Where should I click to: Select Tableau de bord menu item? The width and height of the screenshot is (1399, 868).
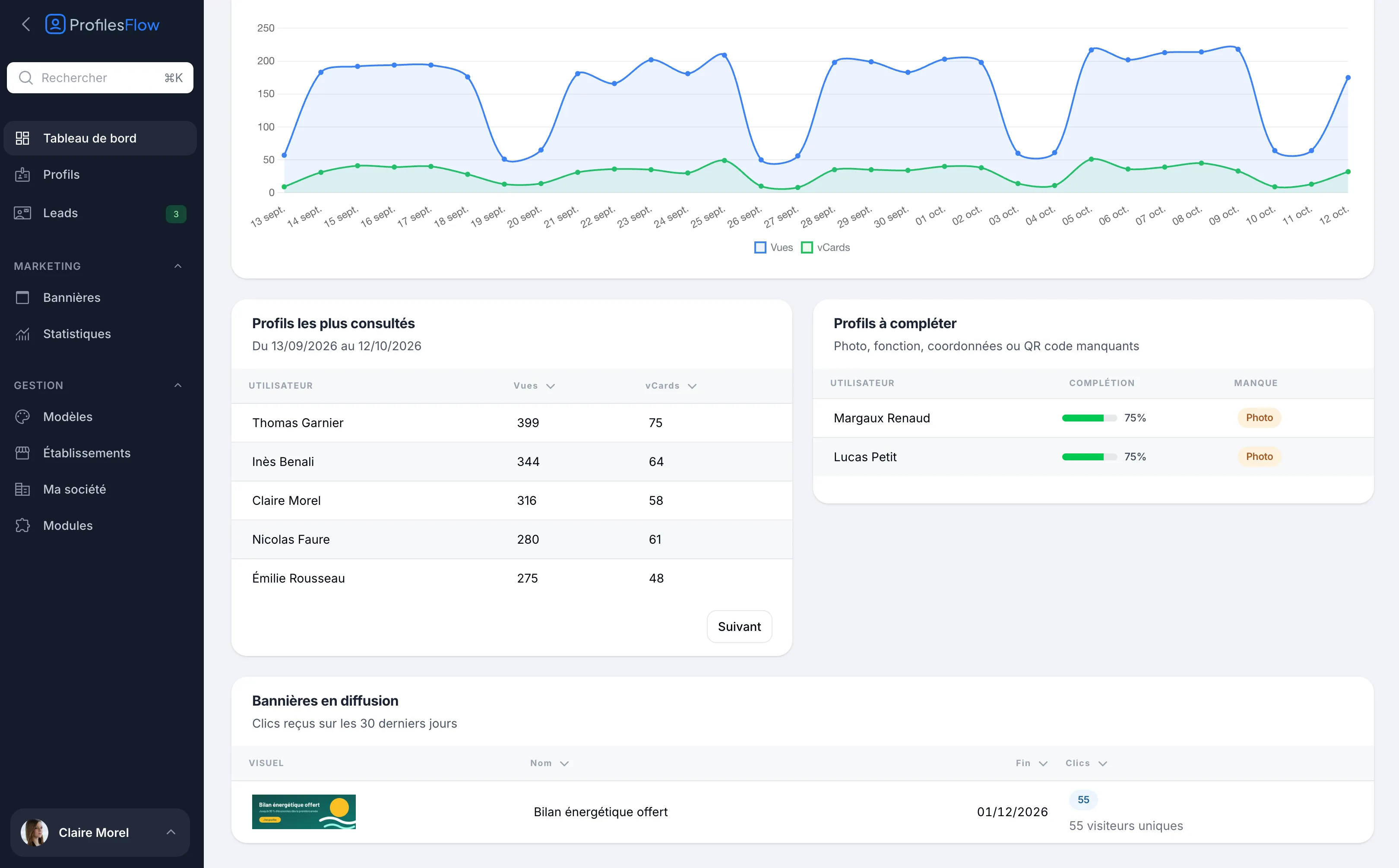click(100, 138)
